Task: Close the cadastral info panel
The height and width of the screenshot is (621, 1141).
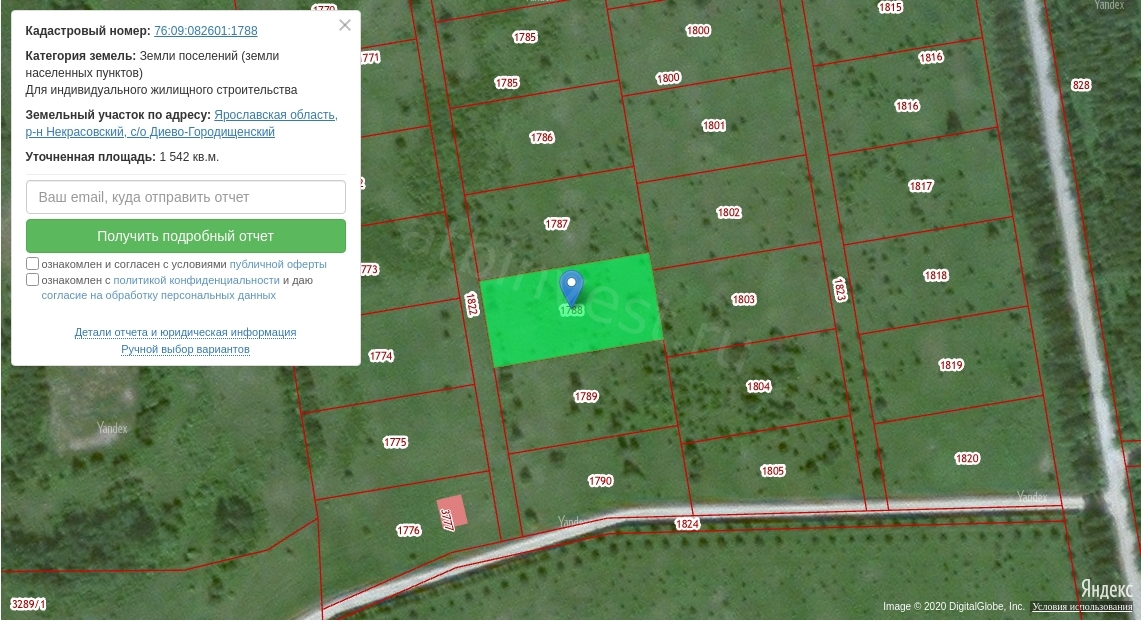Action: pos(345,26)
